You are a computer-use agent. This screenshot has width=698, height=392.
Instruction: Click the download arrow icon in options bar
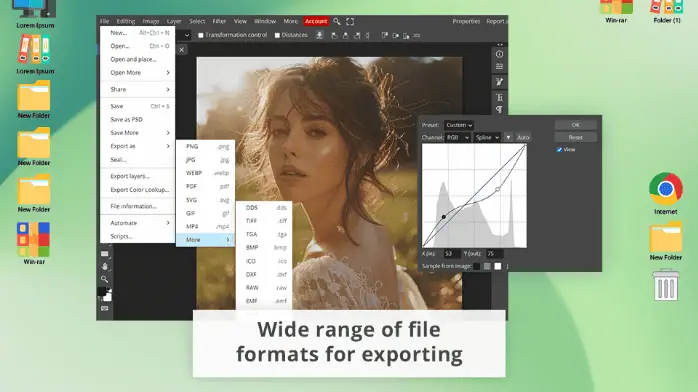[320, 35]
